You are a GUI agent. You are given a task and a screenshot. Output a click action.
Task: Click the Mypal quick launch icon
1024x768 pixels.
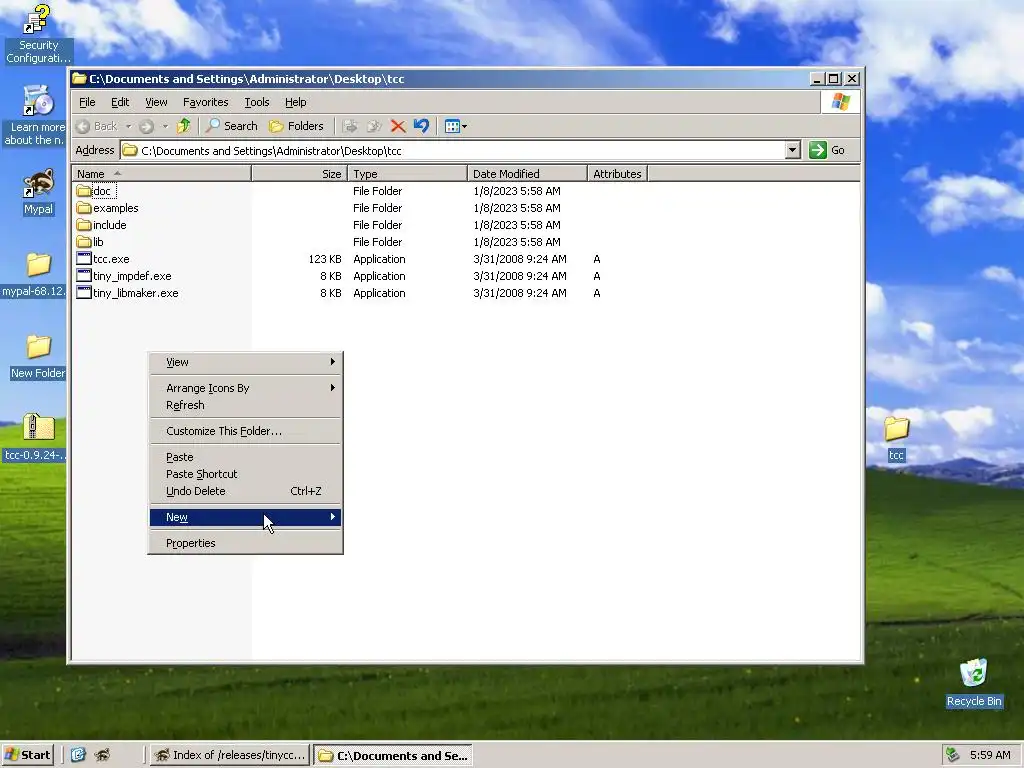click(x=102, y=755)
